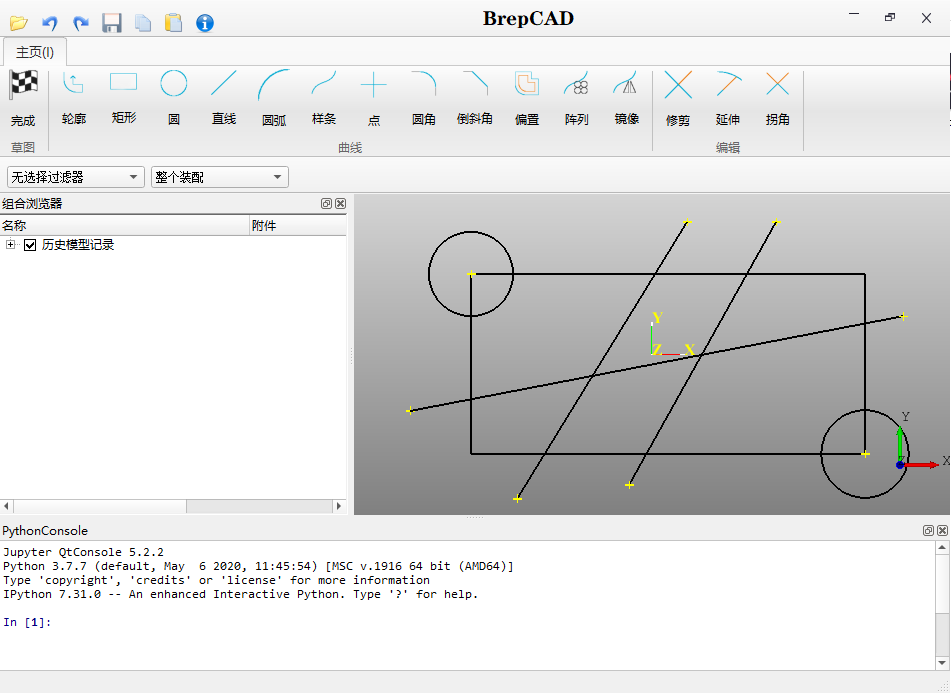Screen dimensions: 951x694
Task: Select the 阵列 pattern tool
Action: (x=576, y=98)
